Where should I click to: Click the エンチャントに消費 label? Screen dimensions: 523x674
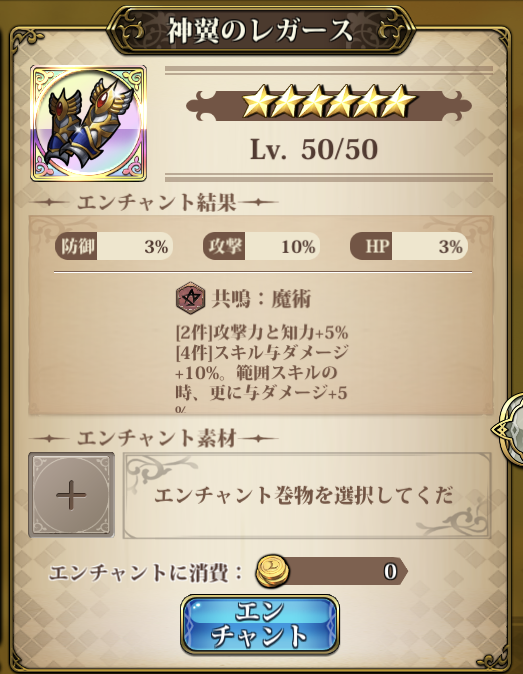coord(146,573)
